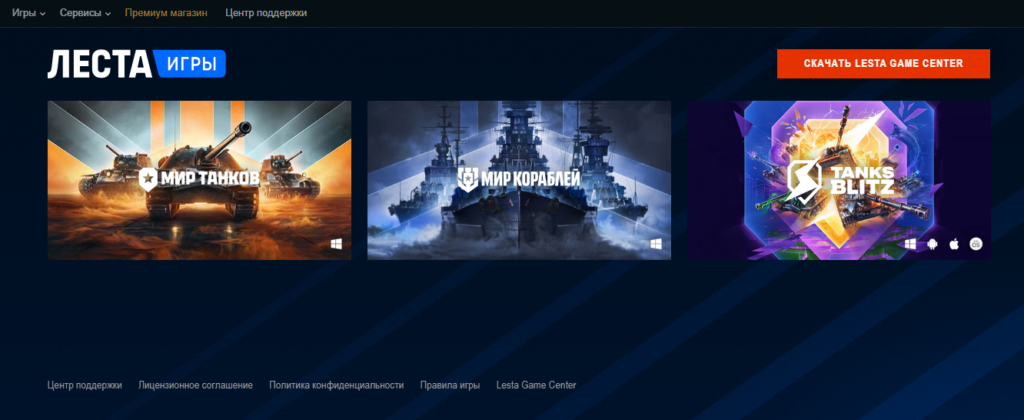Open Лицензионное соглашение footer link
Viewport: 1024px width, 420px height.
pos(195,385)
